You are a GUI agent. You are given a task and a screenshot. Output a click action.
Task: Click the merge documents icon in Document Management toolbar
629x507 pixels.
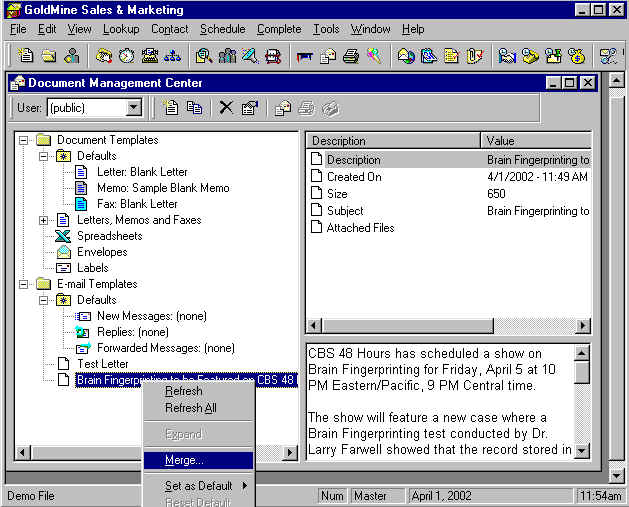click(283, 108)
